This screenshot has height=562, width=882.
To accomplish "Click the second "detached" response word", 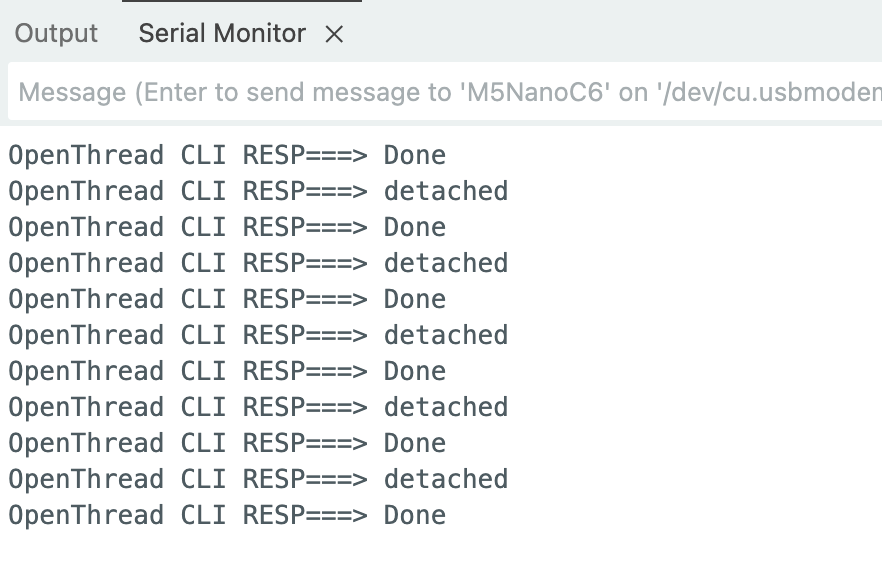I will point(446,263).
